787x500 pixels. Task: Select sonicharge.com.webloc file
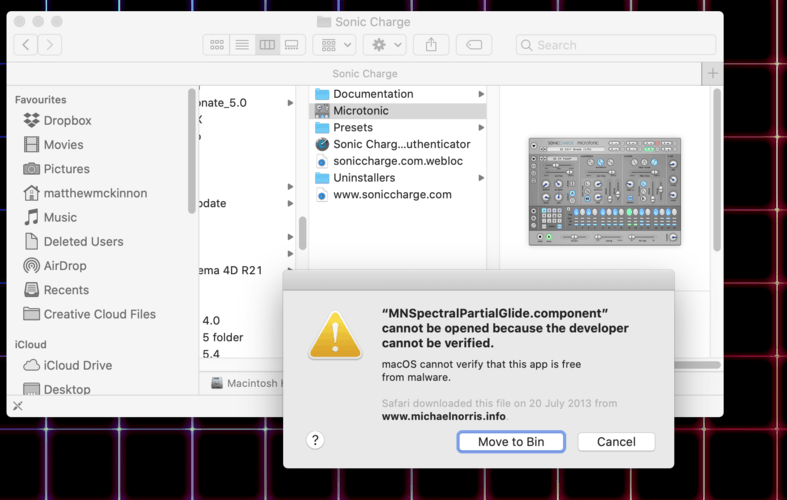pyautogui.click(x=389, y=161)
